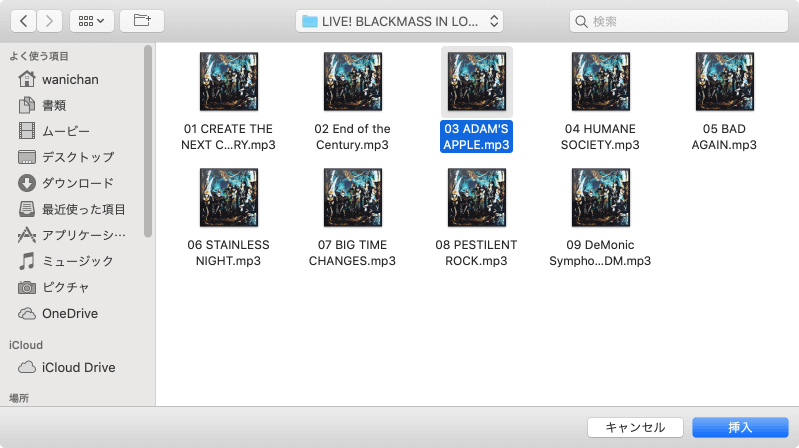Open 最近使った項目 recents in sidebar

[x=83, y=209]
